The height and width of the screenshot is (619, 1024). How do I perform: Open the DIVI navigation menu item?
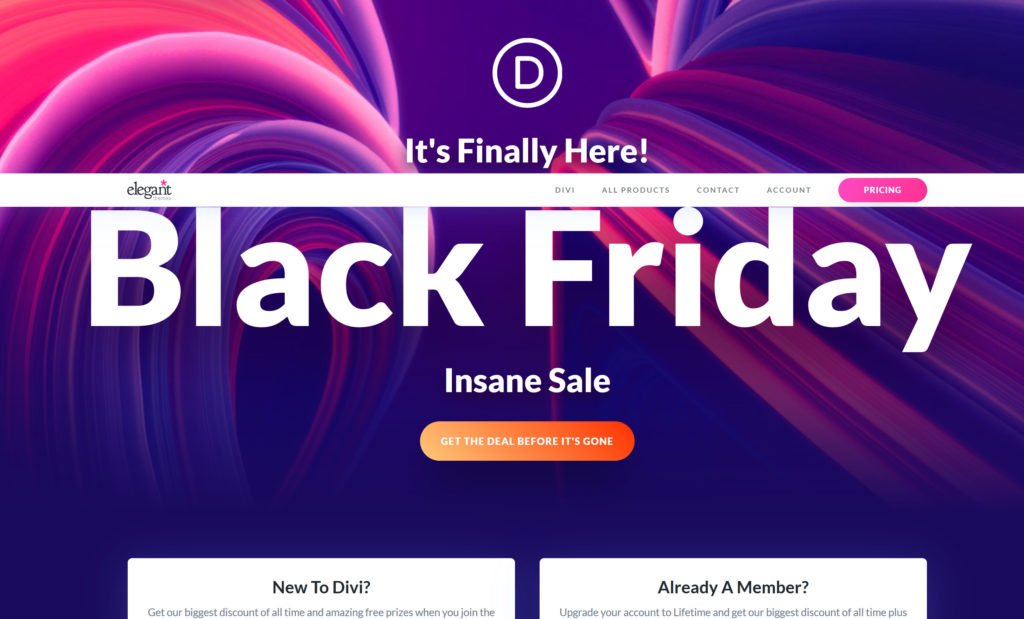[x=565, y=189]
